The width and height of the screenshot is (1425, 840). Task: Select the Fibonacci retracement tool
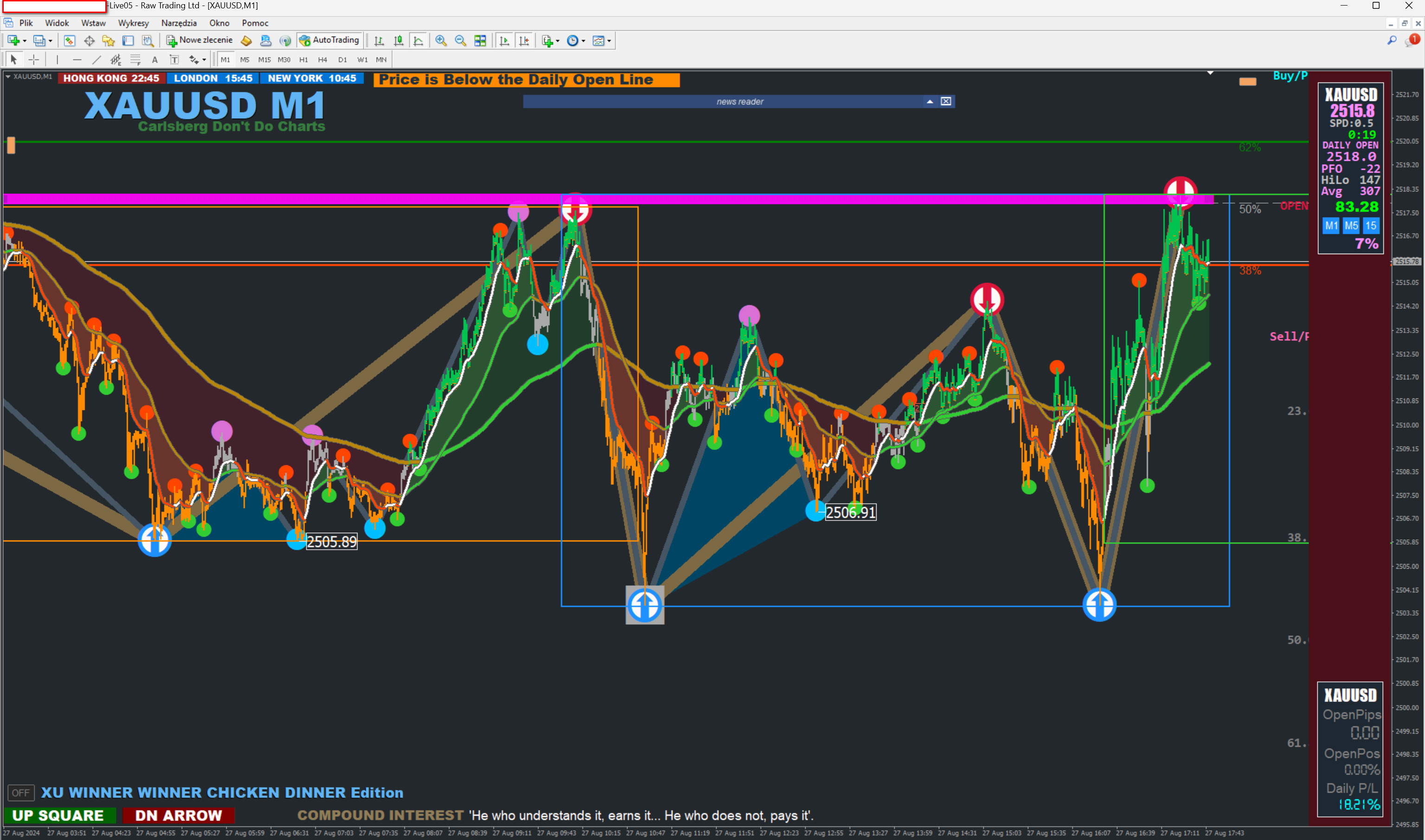click(135, 59)
